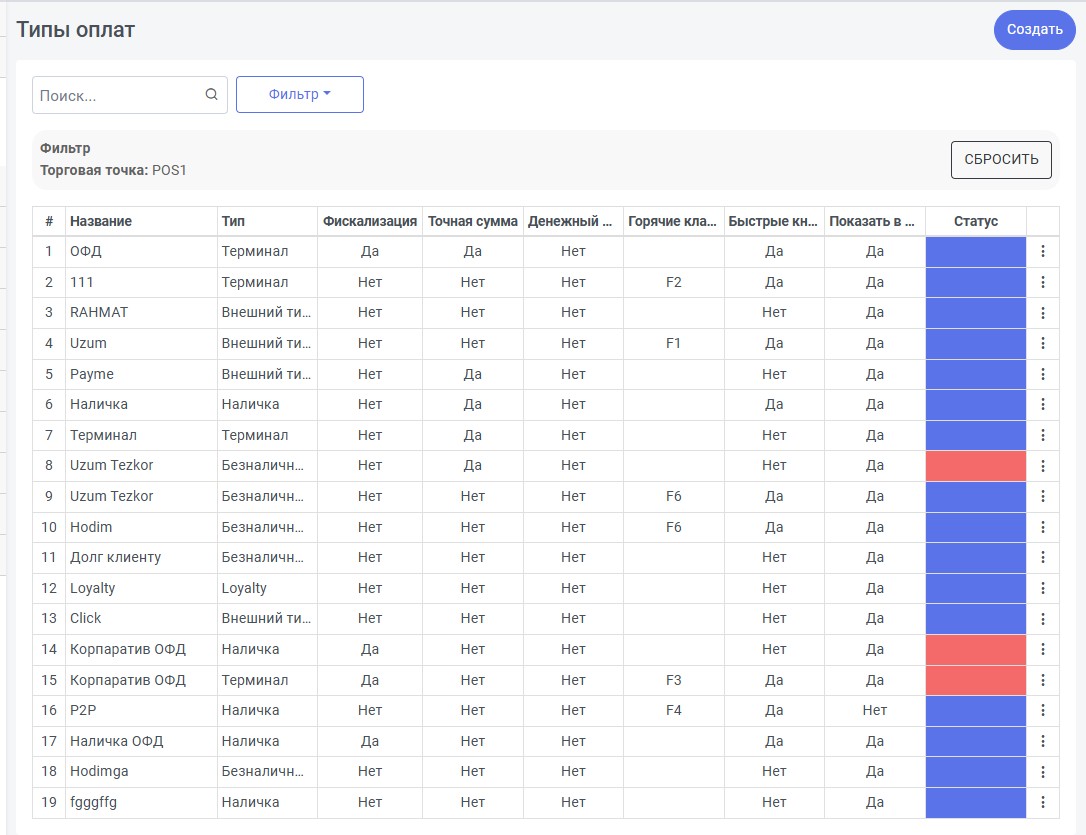
Task: Click the Payme name cell
Action: click(x=141, y=374)
